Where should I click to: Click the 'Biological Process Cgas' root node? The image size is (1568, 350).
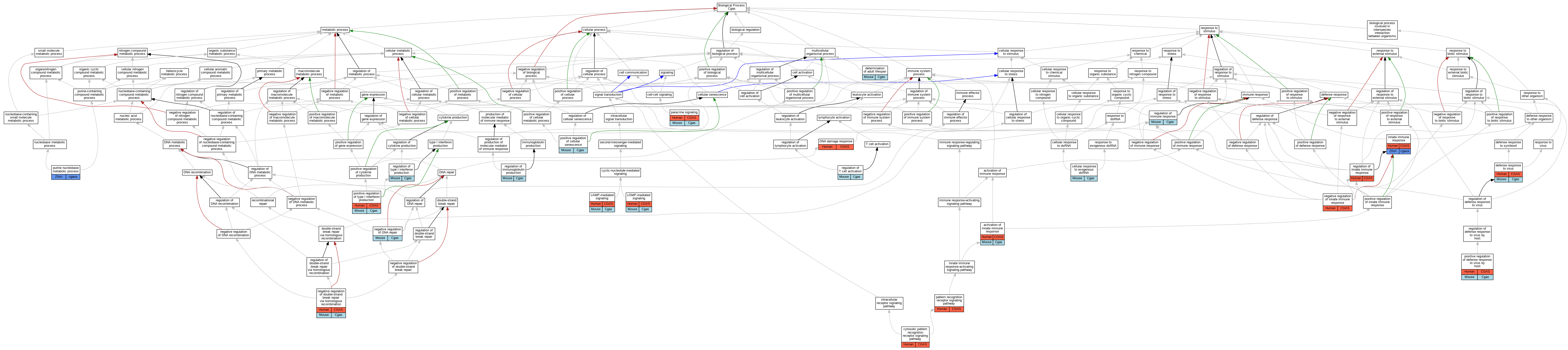731,7
